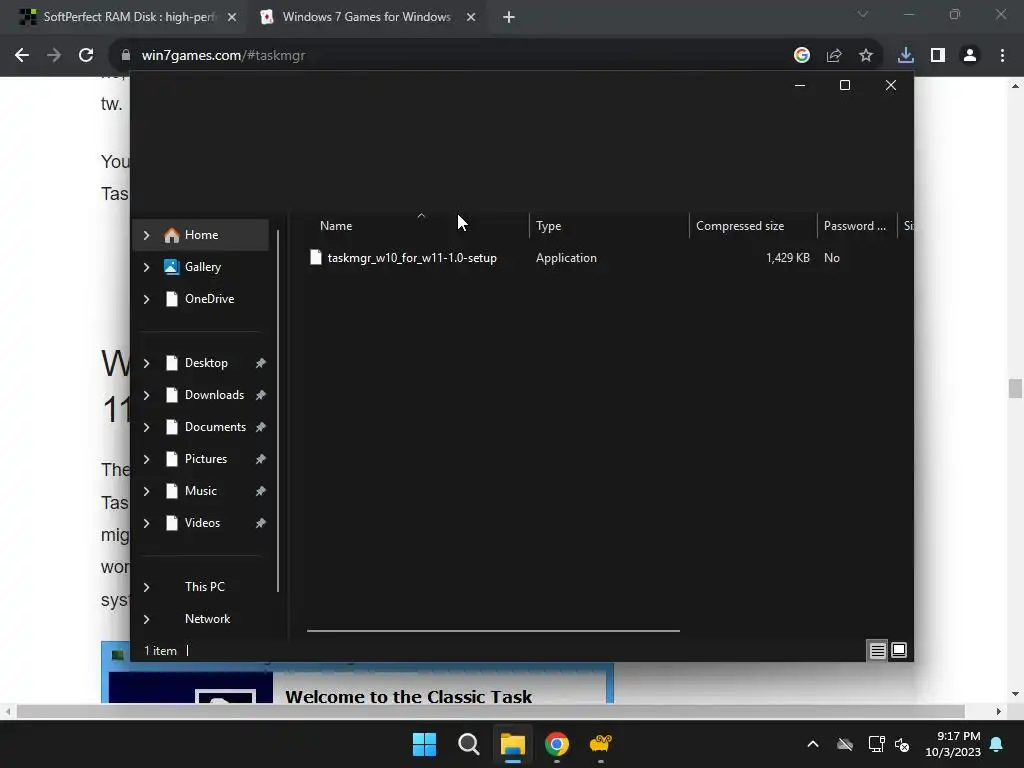The width and height of the screenshot is (1024, 768).
Task: Click the pin icon next to Pictures
Action: pyautogui.click(x=261, y=459)
